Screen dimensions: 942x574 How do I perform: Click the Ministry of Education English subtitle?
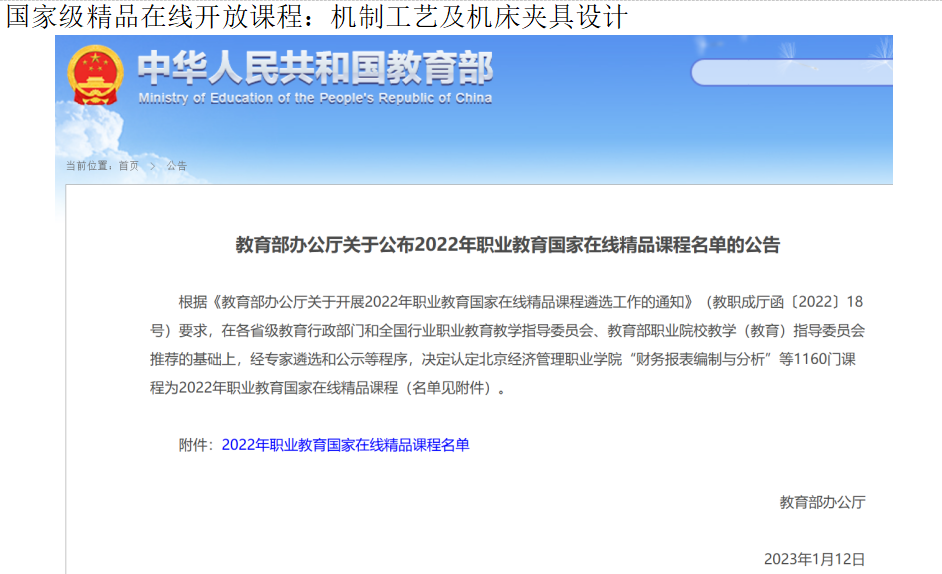tap(314, 98)
